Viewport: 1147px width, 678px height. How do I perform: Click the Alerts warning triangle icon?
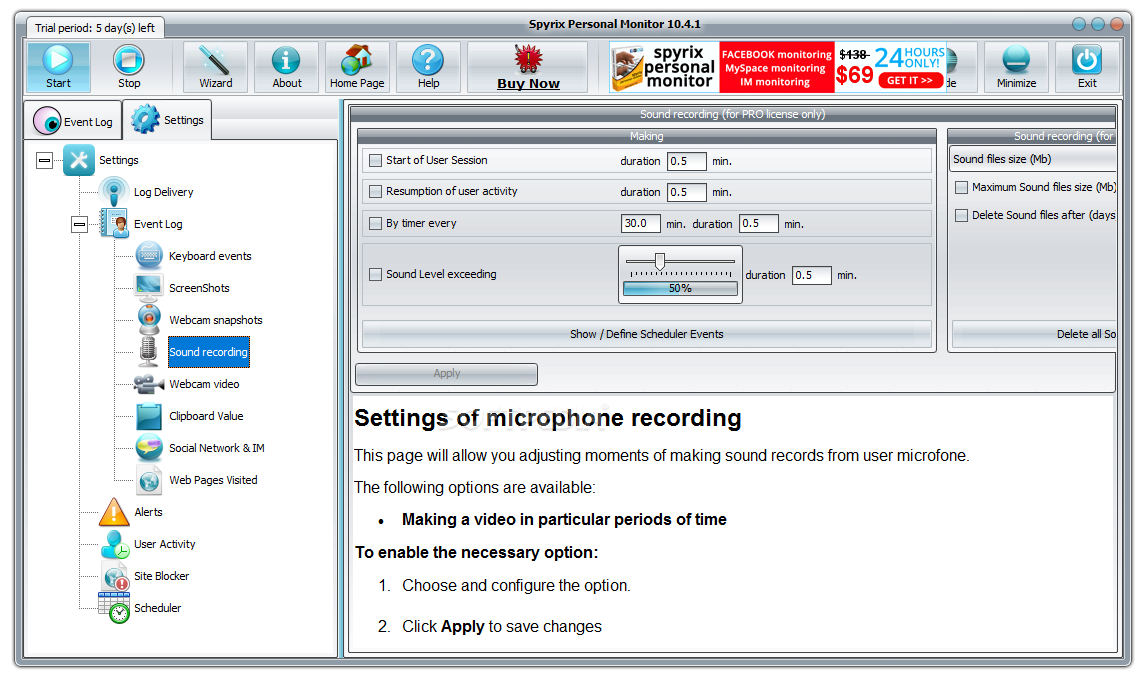[114, 512]
